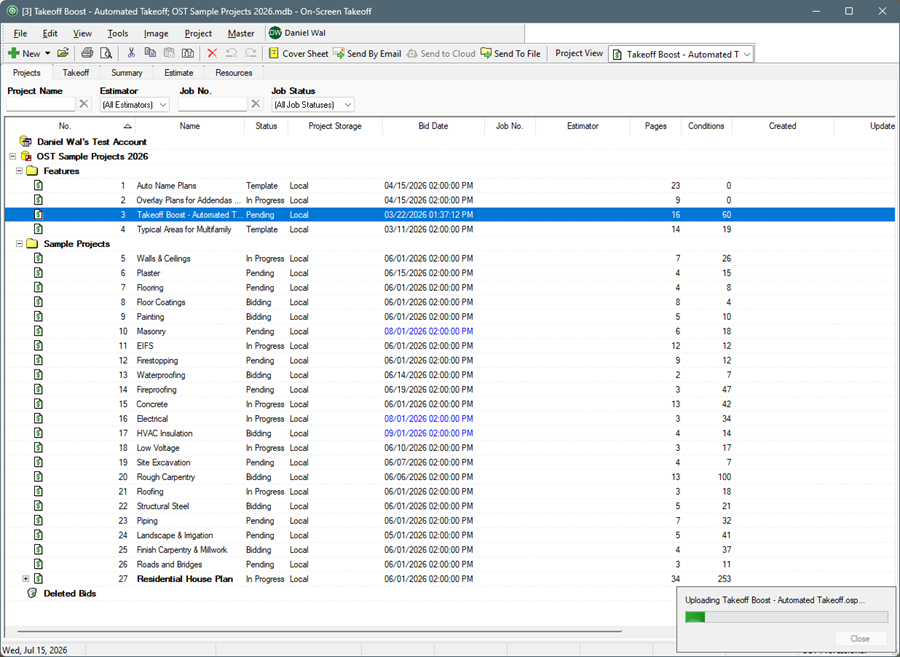This screenshot has height=657, width=900.
Task: Click the Deleted Bids recycle icon
Action: (32, 593)
